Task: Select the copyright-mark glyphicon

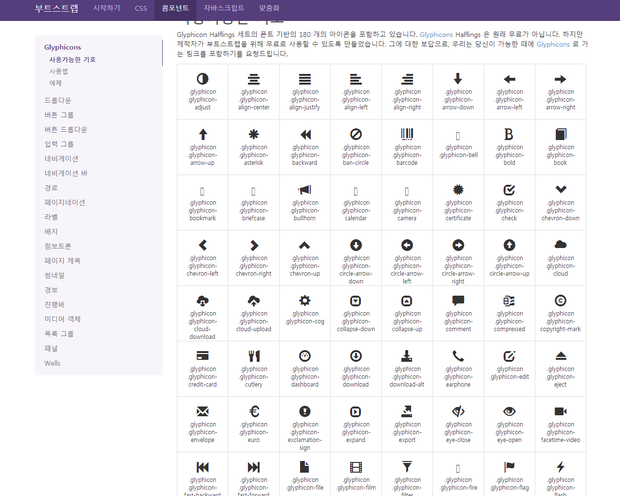Action: pos(560,301)
